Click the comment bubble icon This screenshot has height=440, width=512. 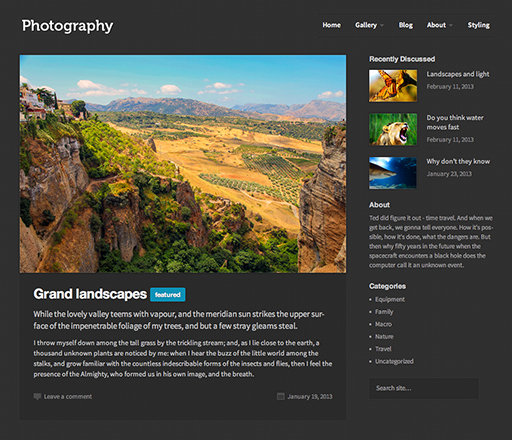click(x=37, y=396)
